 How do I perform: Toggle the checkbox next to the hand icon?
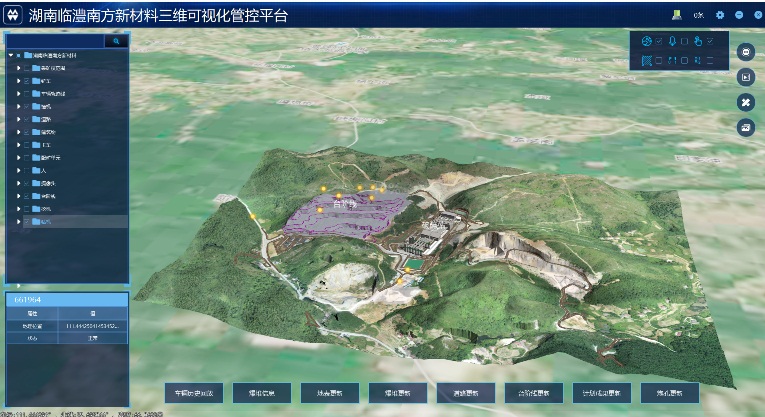click(710, 41)
